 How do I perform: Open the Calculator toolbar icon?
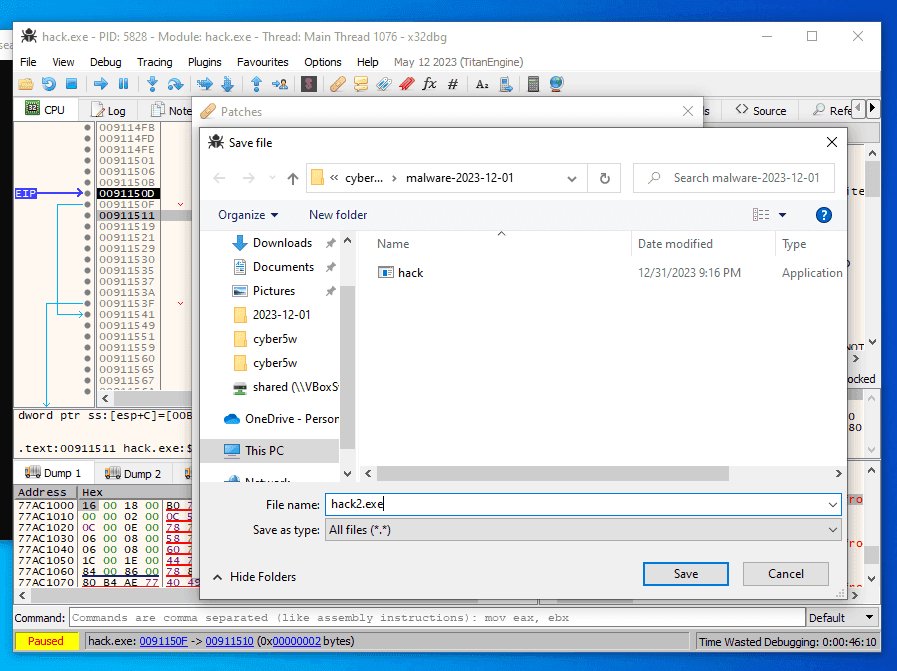[x=535, y=83]
